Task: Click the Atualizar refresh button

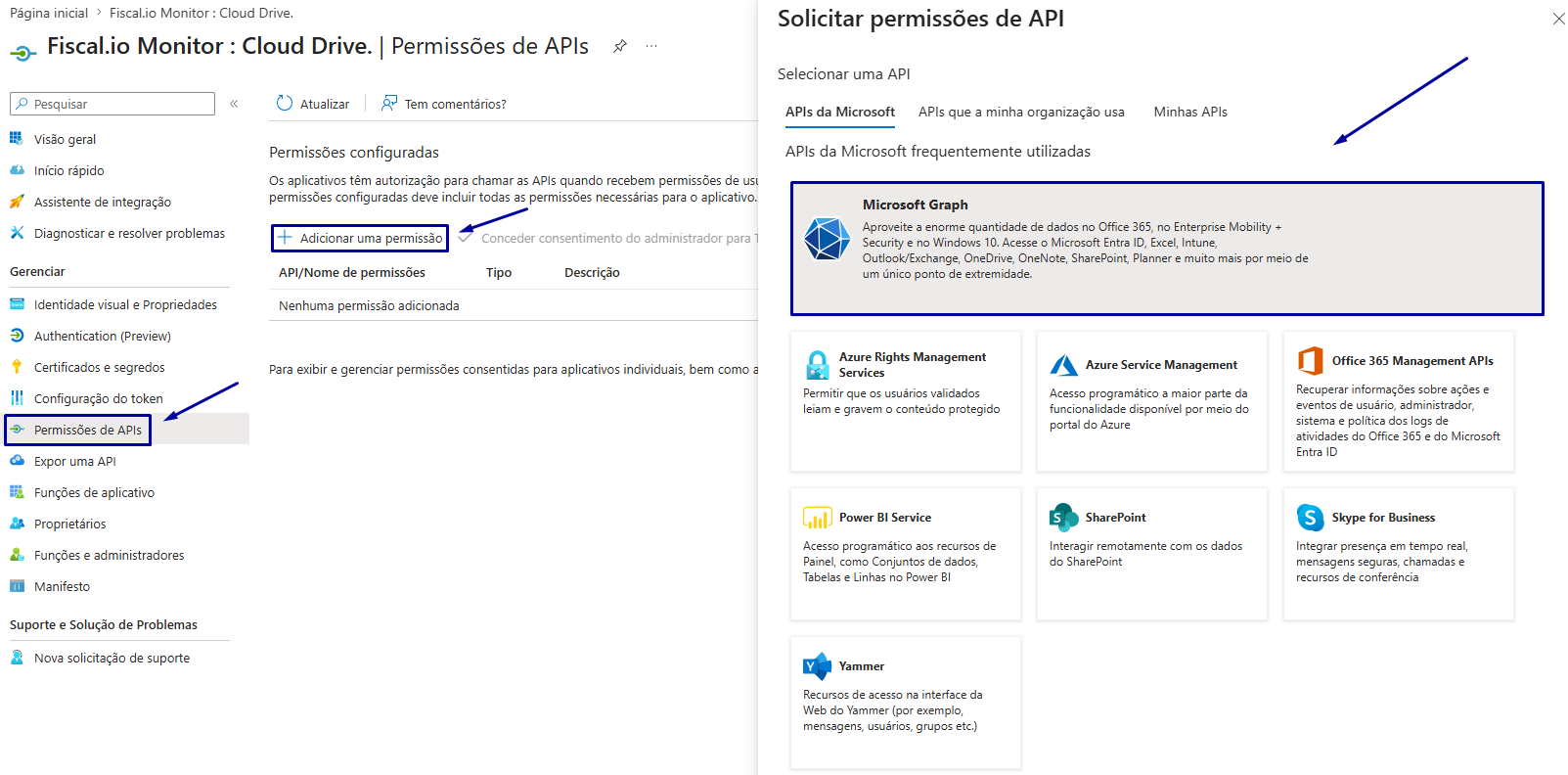Action: (x=313, y=104)
